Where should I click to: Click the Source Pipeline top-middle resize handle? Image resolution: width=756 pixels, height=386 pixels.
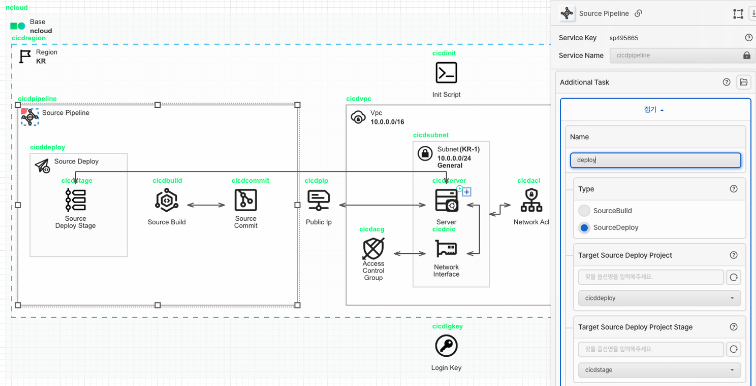tap(158, 105)
